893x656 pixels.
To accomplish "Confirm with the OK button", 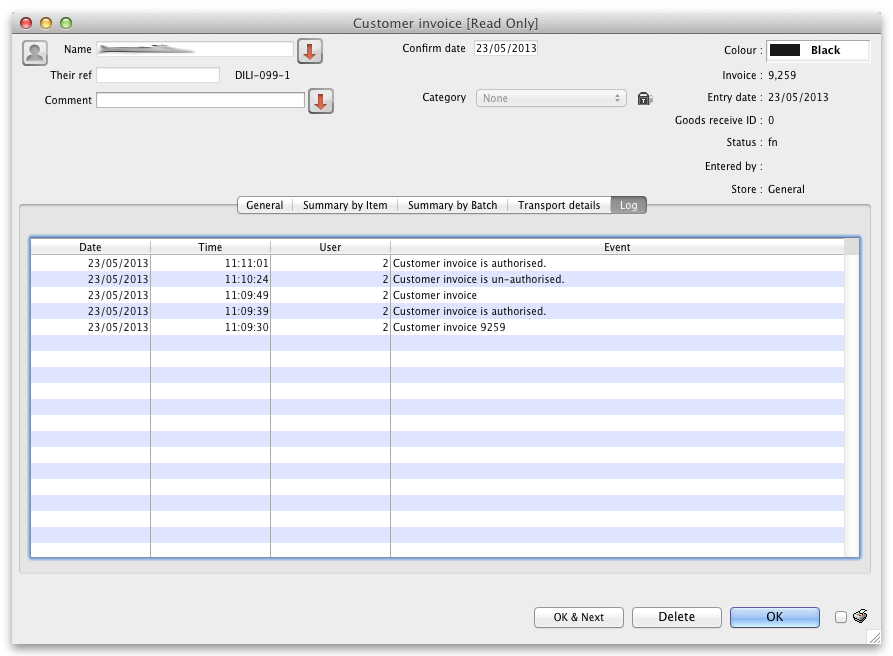I will pyautogui.click(x=774, y=617).
